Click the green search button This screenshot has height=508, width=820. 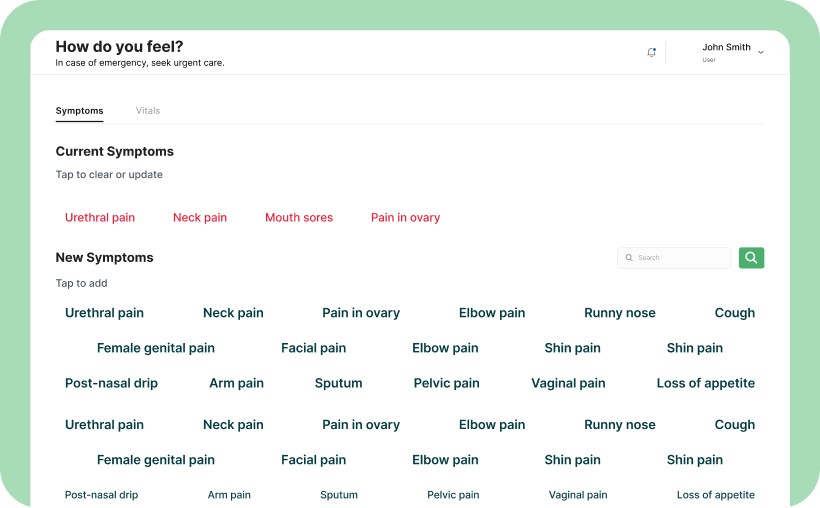751,258
